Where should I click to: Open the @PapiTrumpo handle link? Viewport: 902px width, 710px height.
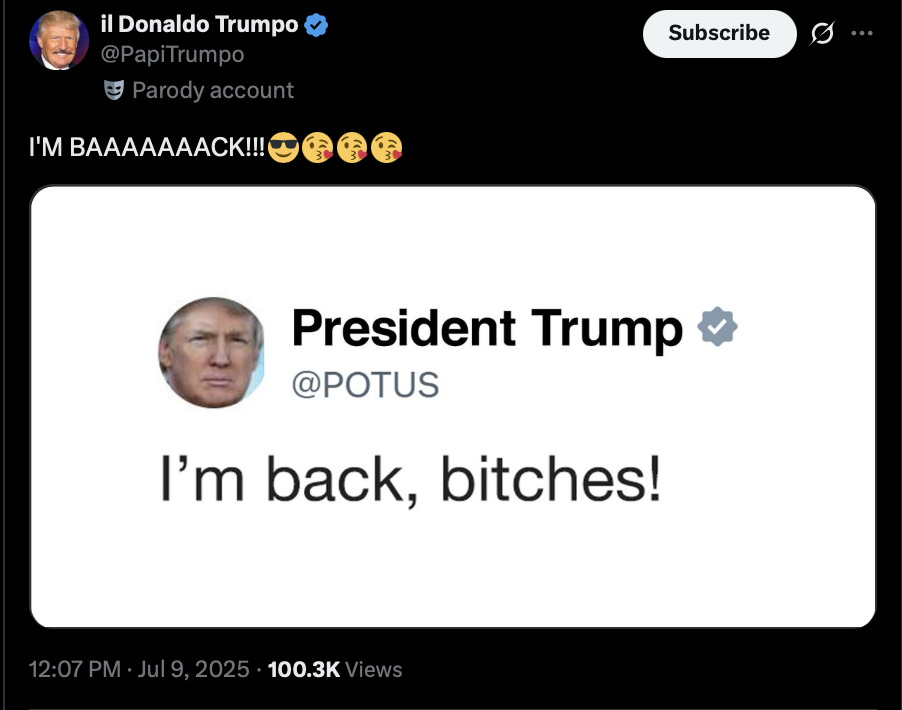(x=173, y=54)
